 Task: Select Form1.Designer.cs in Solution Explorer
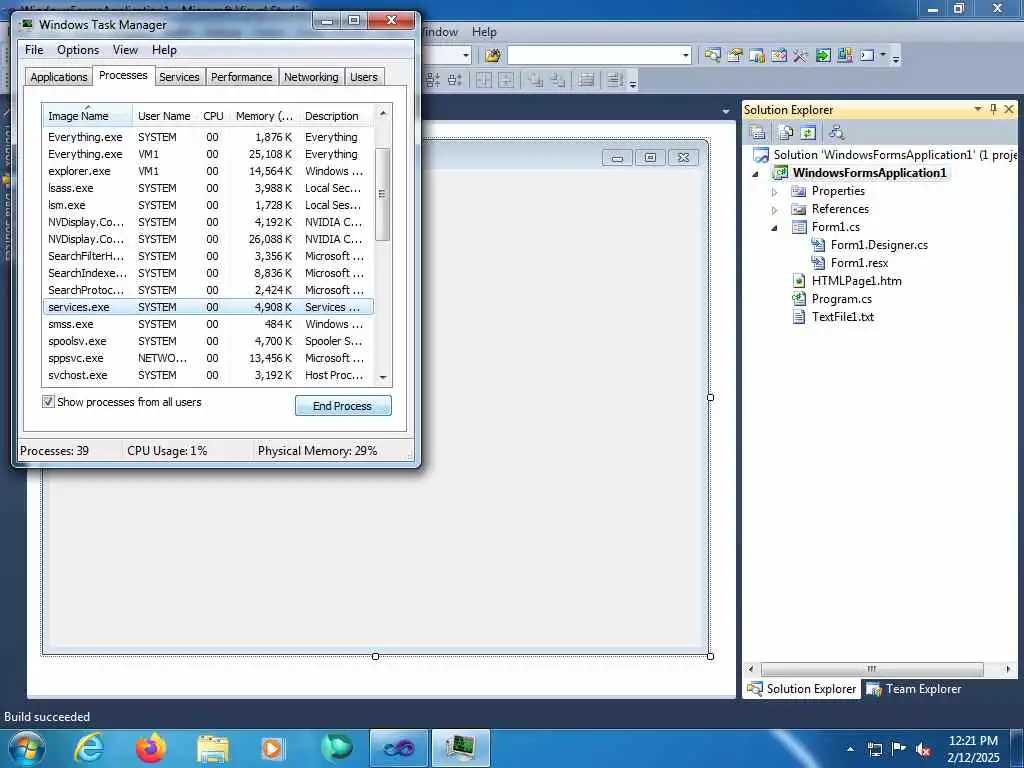click(879, 245)
